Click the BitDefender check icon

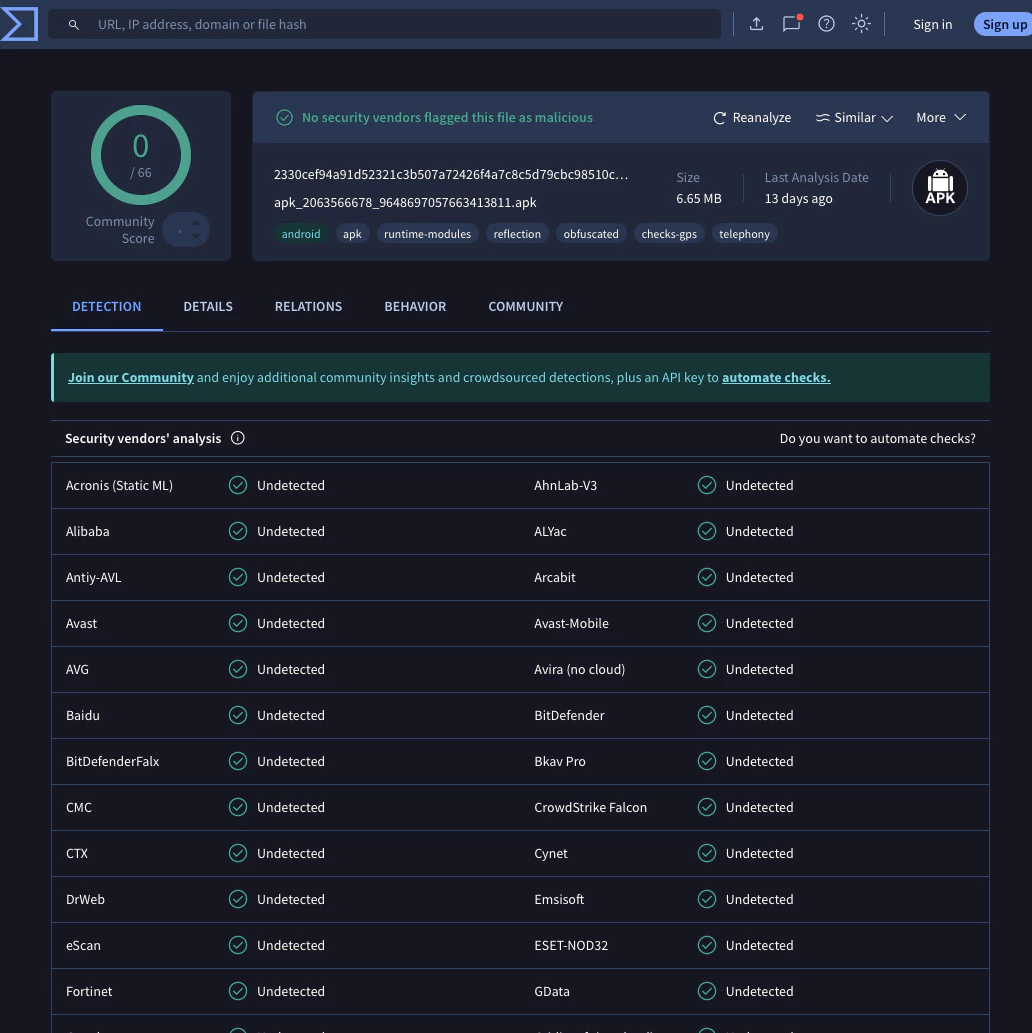coord(707,715)
